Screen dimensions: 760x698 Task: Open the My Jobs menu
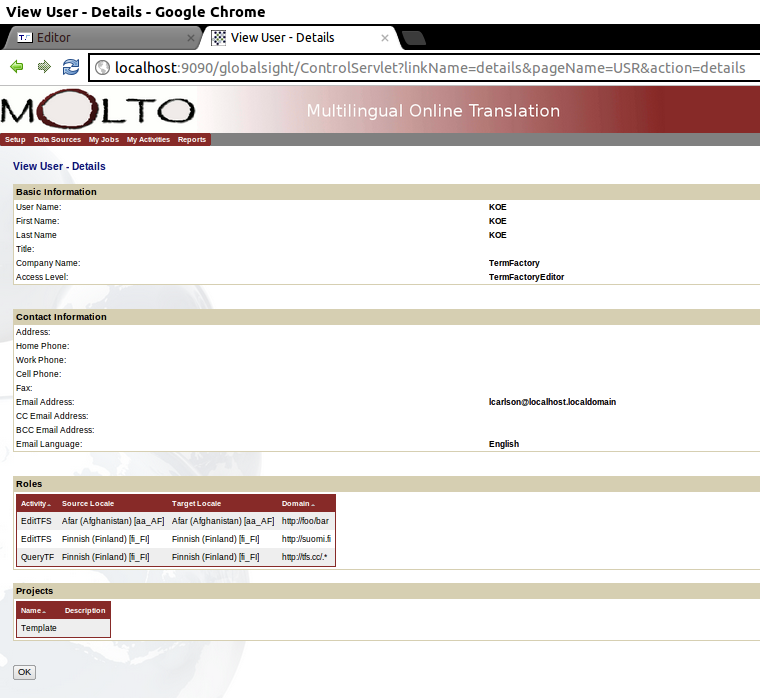(x=104, y=140)
